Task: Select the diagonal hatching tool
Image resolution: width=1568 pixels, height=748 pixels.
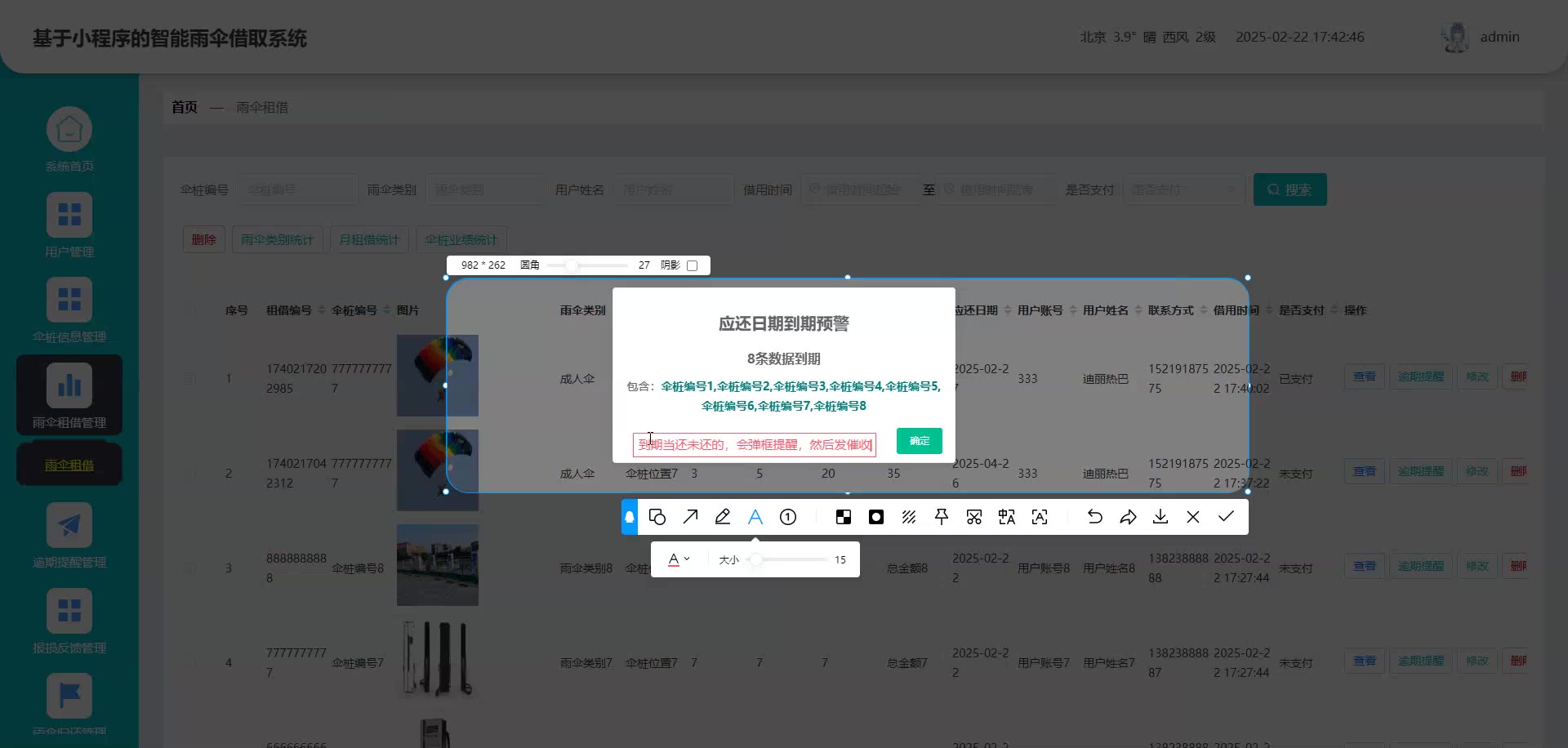Action: tap(909, 517)
